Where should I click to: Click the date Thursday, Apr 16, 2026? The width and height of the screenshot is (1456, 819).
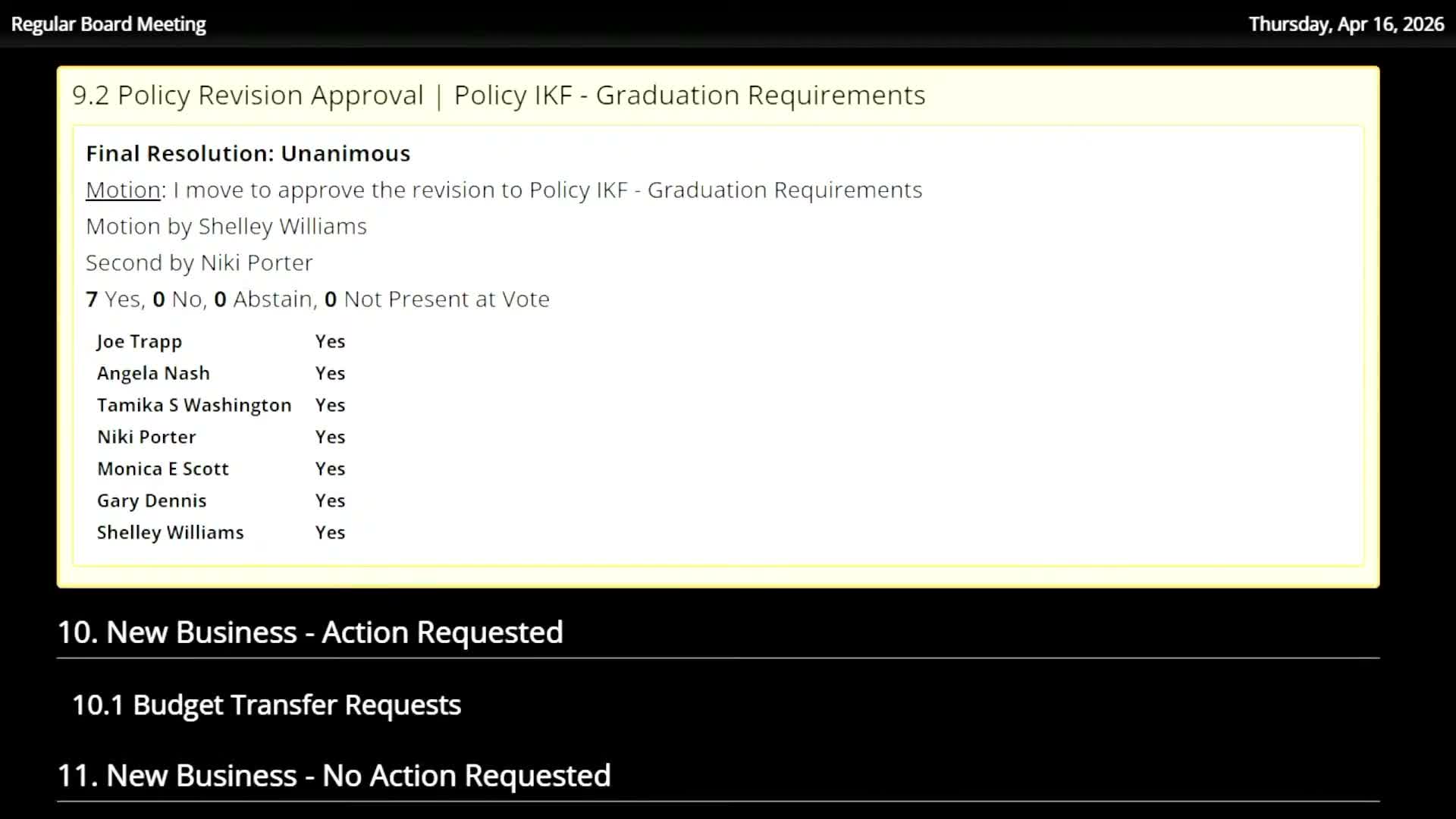tap(1346, 24)
